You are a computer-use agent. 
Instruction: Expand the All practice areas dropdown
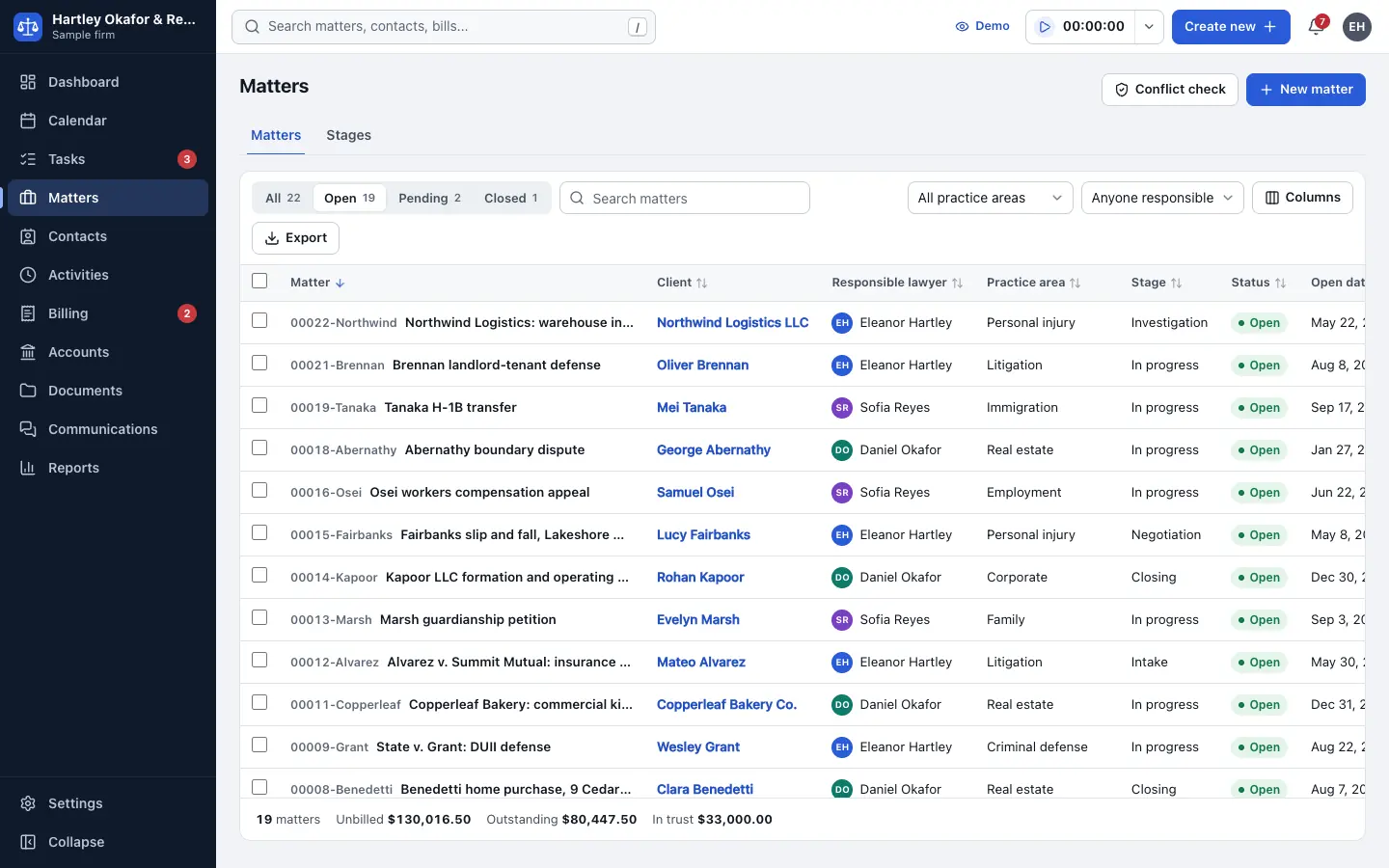click(990, 198)
